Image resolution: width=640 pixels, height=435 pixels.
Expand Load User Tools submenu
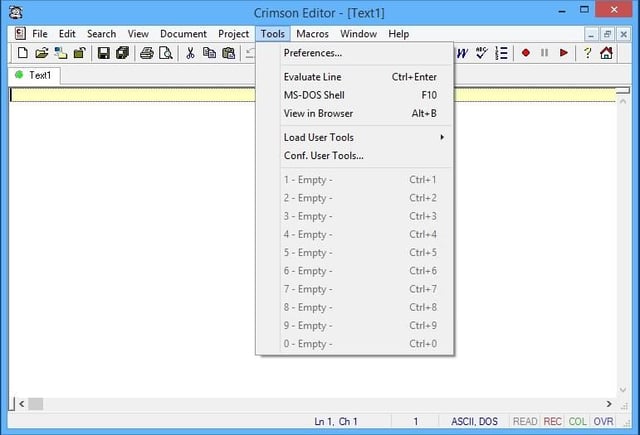click(x=355, y=138)
